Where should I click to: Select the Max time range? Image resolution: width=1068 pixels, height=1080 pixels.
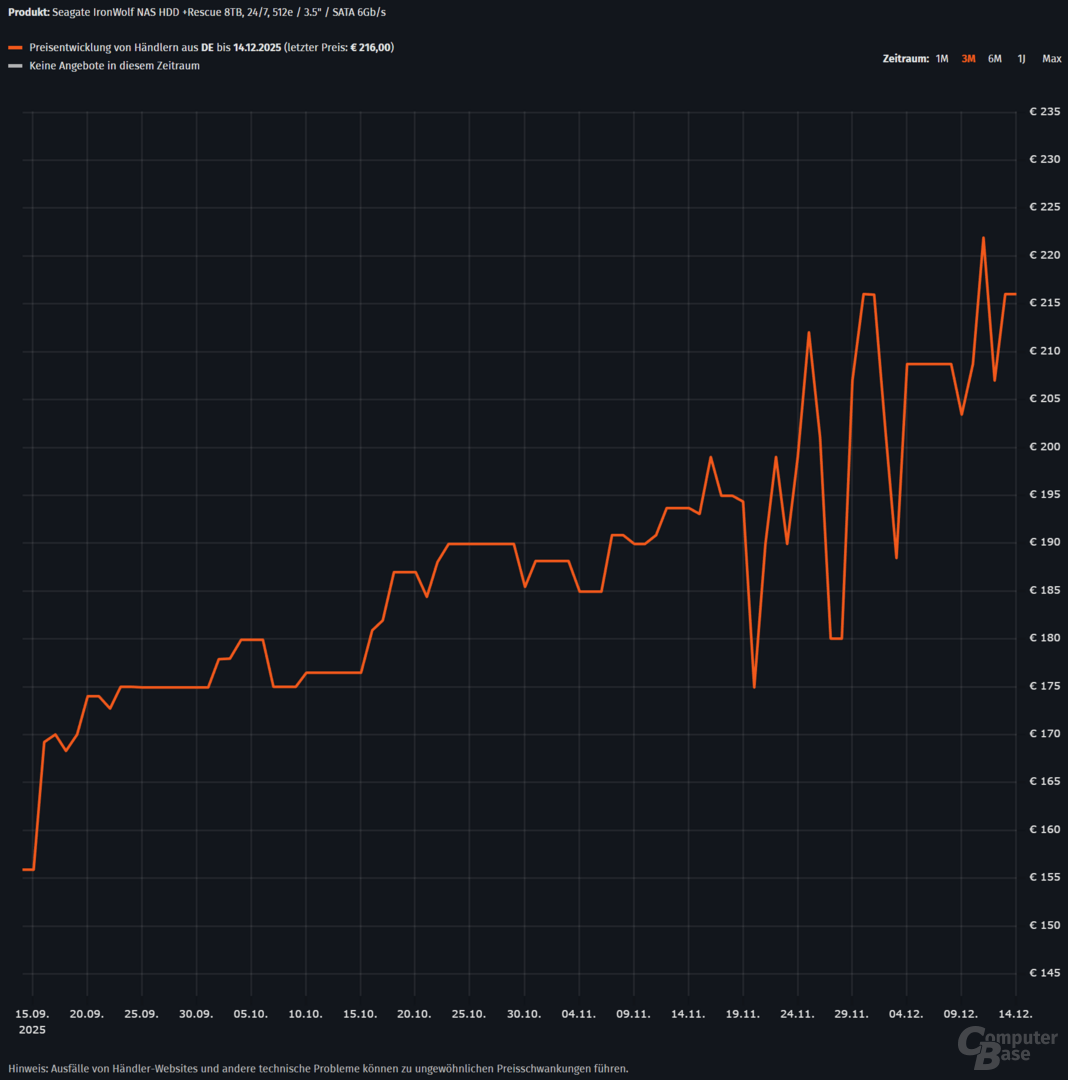pos(1051,59)
